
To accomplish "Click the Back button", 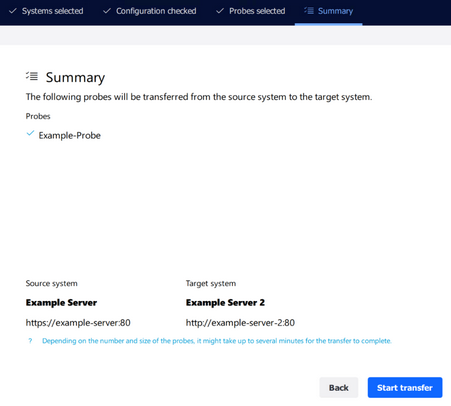I will 339,387.
